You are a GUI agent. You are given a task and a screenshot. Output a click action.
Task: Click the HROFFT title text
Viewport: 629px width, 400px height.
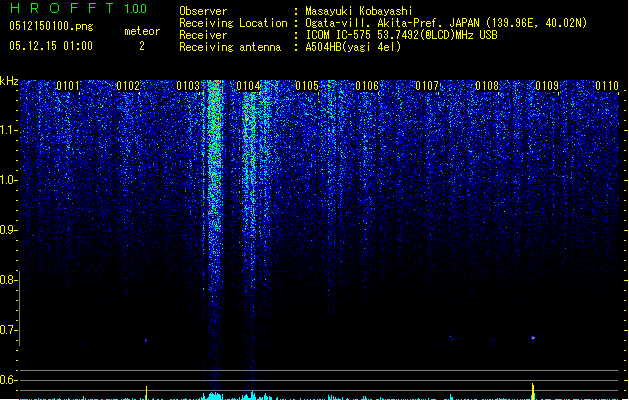pyautogui.click(x=61, y=8)
